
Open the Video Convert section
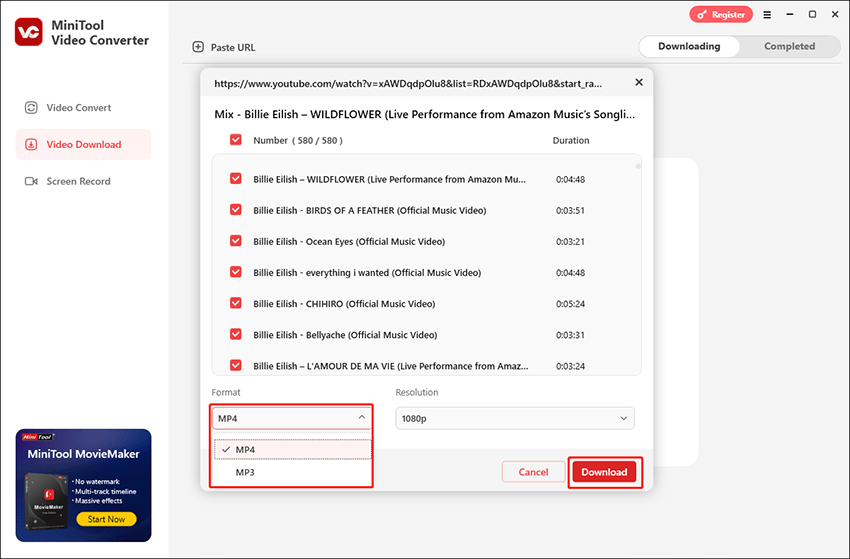point(83,107)
